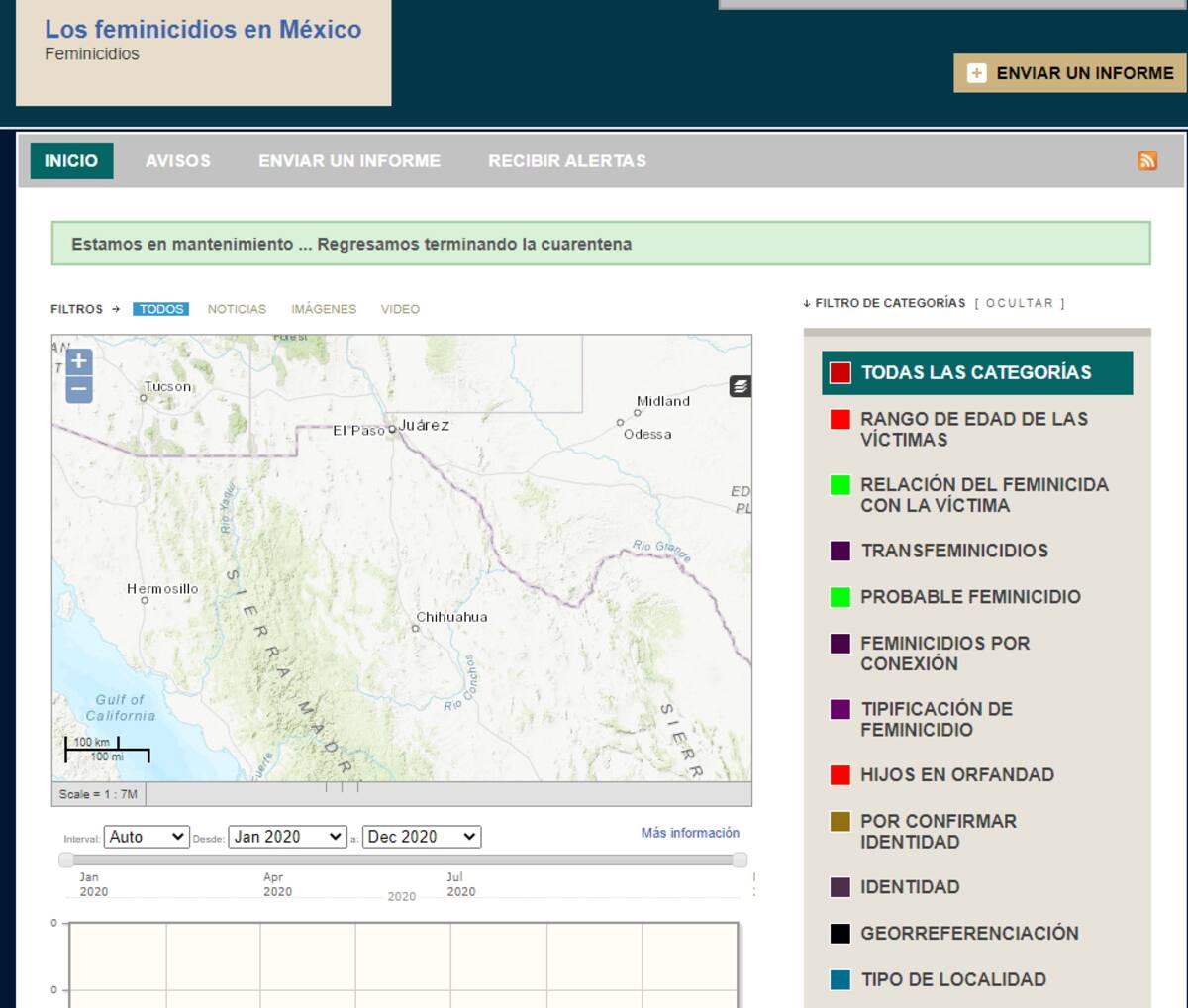This screenshot has height=1008, width=1188.
Task: Open the Recibir Alertas tab
Action: 566,161
